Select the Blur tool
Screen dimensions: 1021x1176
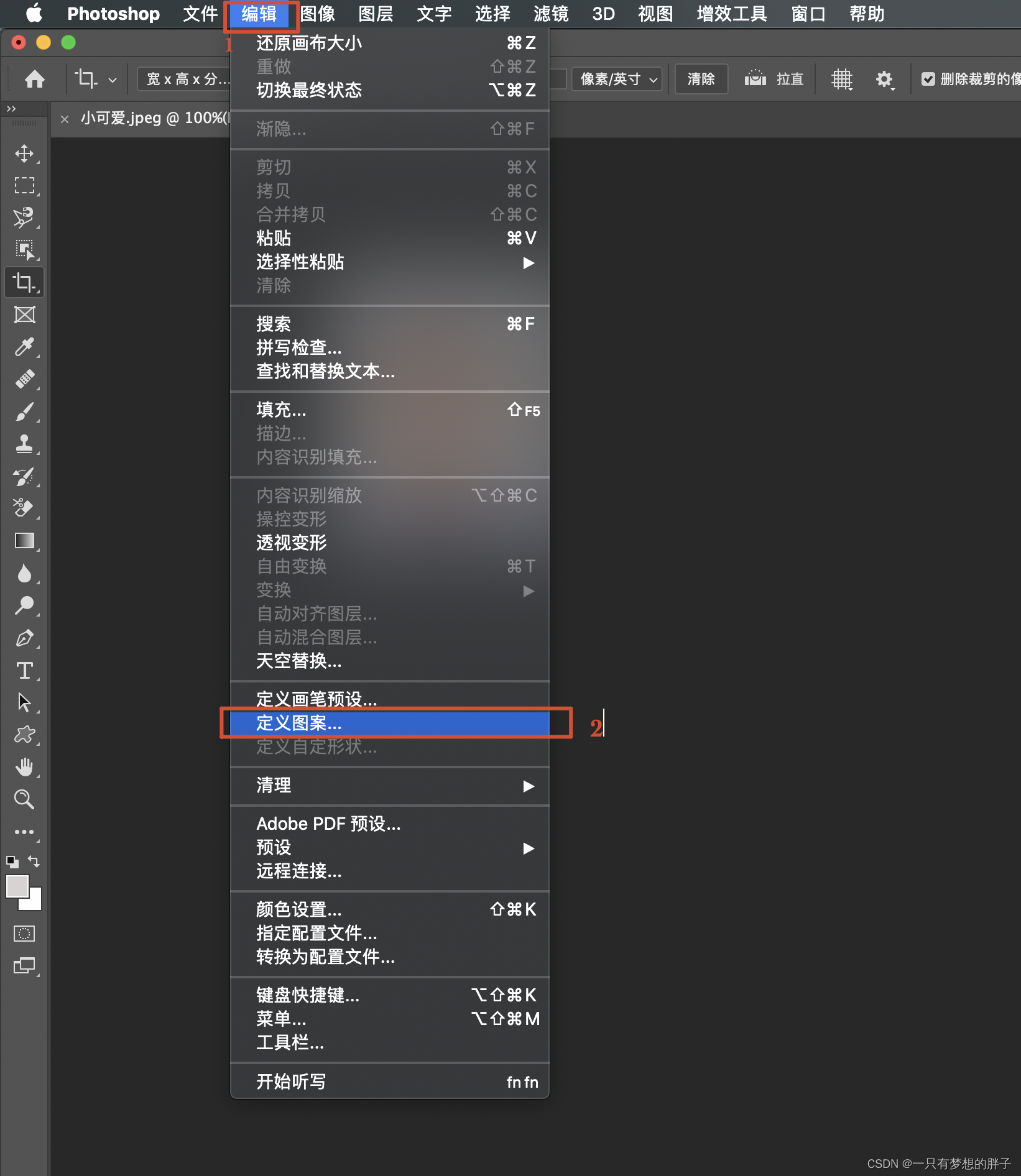click(24, 573)
